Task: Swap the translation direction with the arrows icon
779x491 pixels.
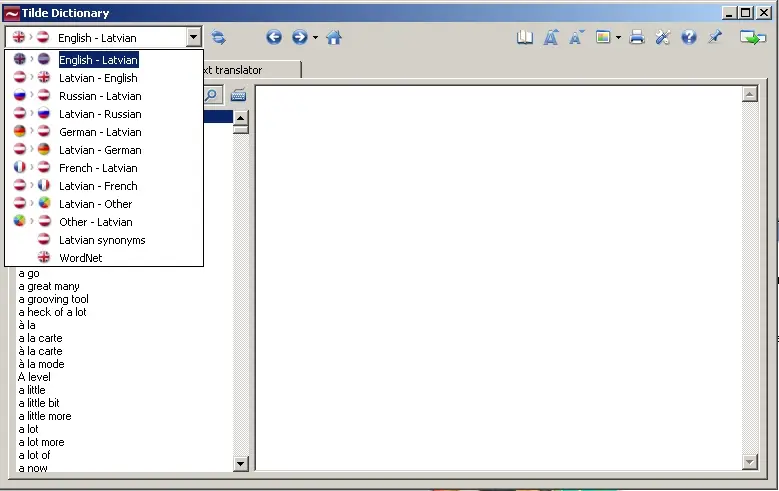Action: coord(218,37)
